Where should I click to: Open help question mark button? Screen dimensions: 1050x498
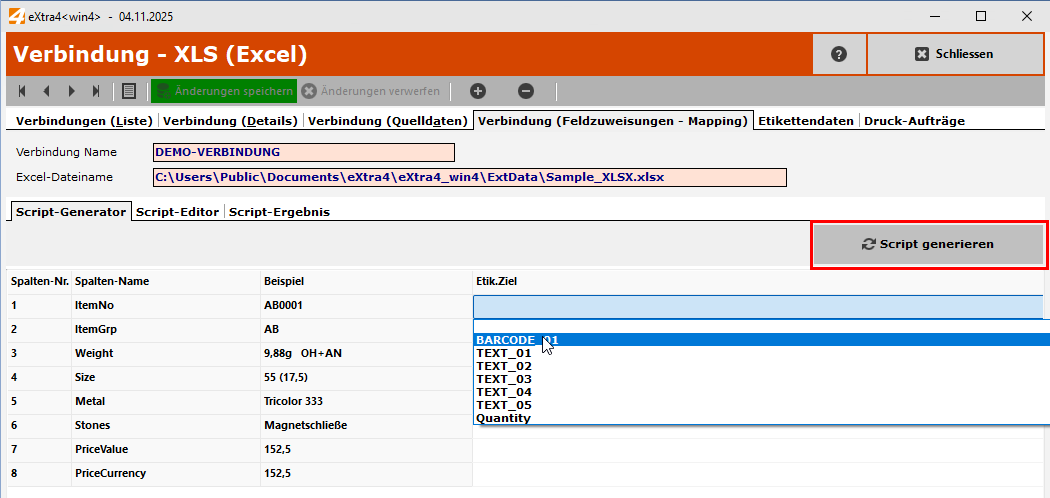(x=839, y=54)
